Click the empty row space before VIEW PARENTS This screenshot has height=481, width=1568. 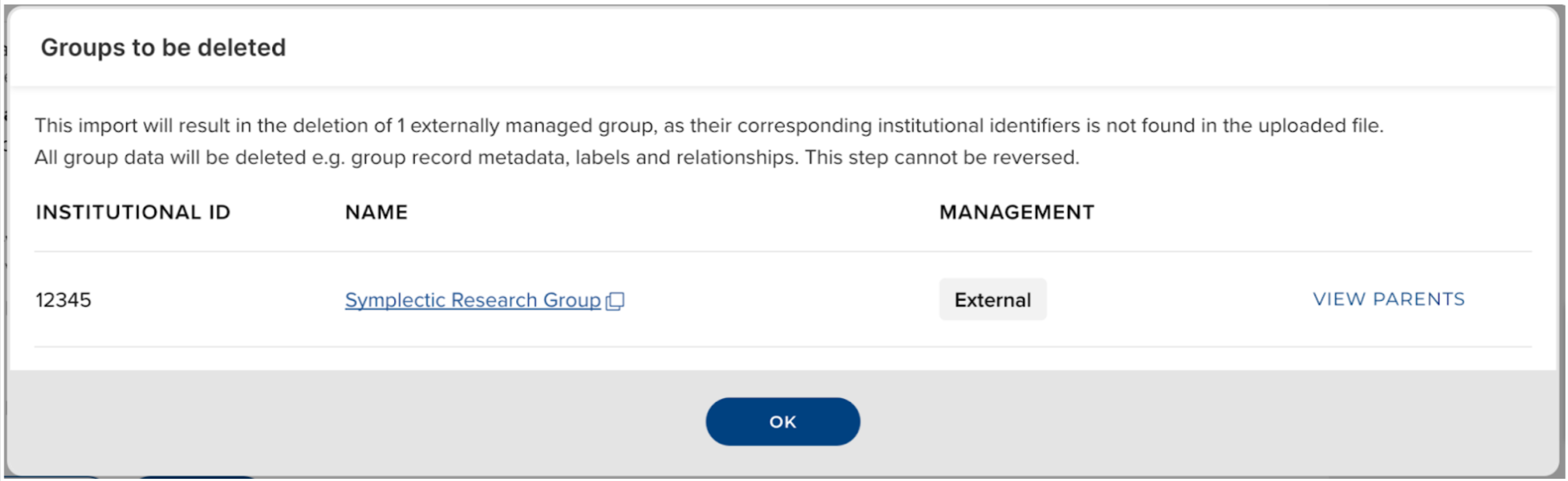click(x=1175, y=300)
